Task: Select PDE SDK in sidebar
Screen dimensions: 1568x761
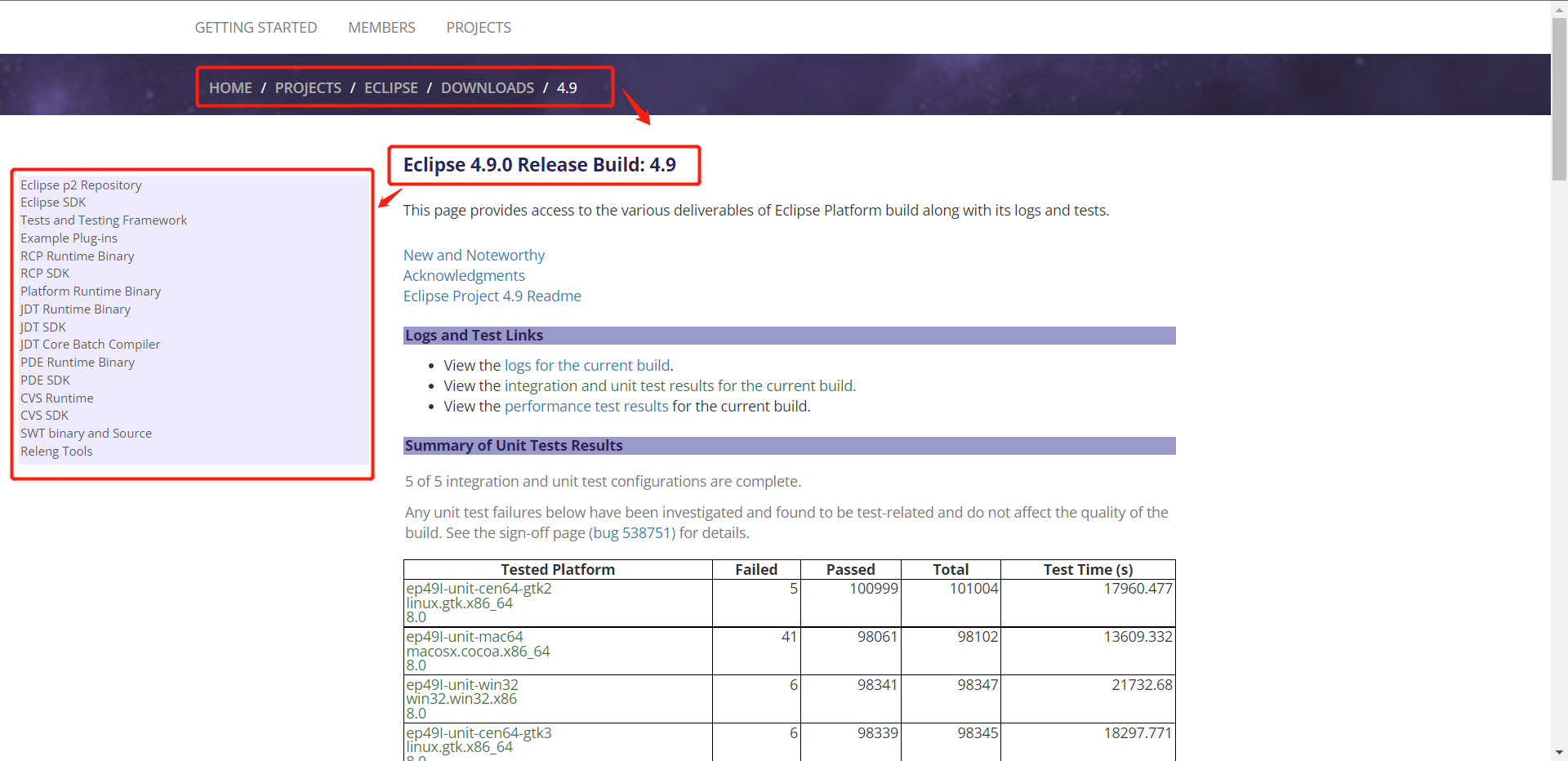Action: tap(45, 380)
